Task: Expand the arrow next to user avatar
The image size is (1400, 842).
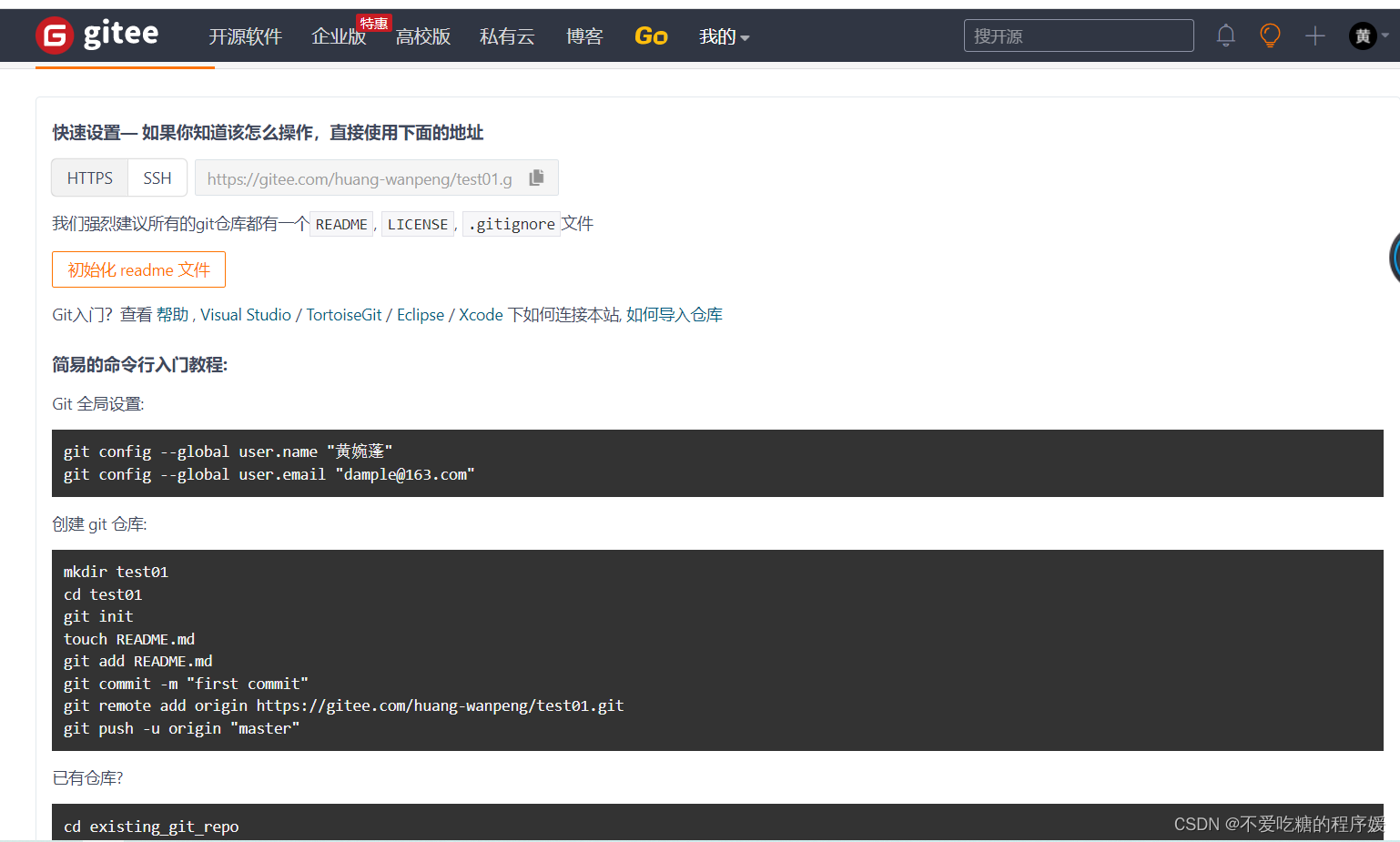Action: tap(1385, 36)
